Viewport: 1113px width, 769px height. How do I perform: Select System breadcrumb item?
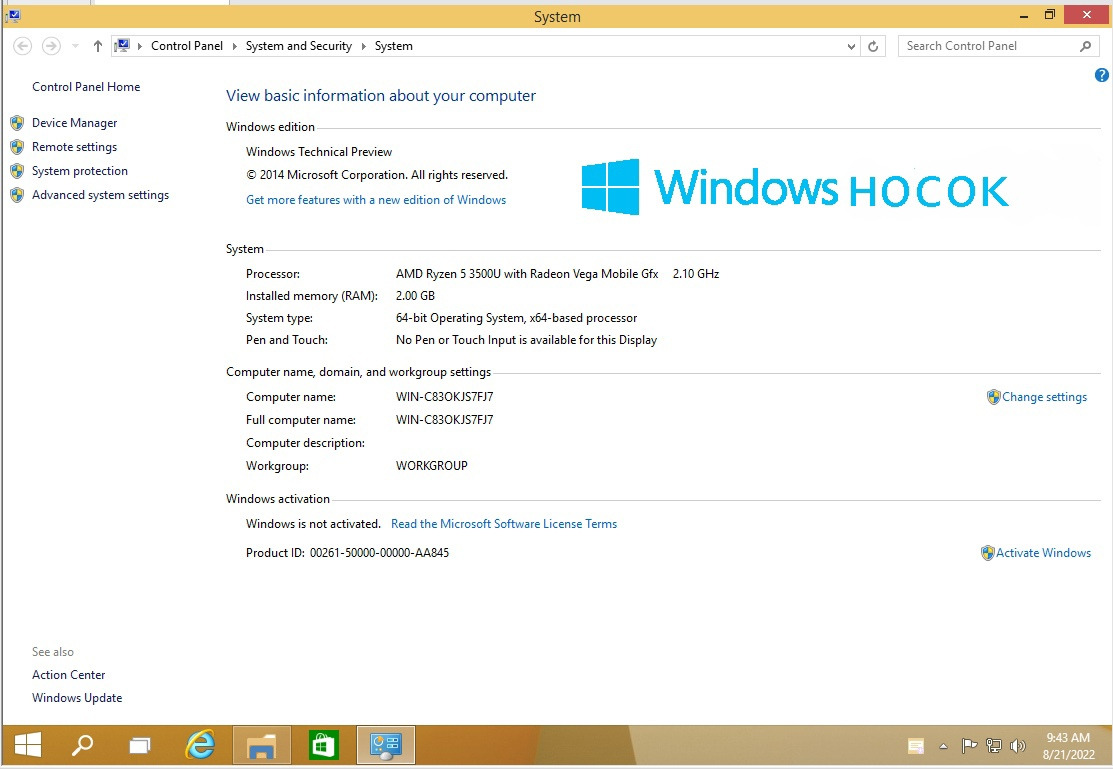[394, 46]
